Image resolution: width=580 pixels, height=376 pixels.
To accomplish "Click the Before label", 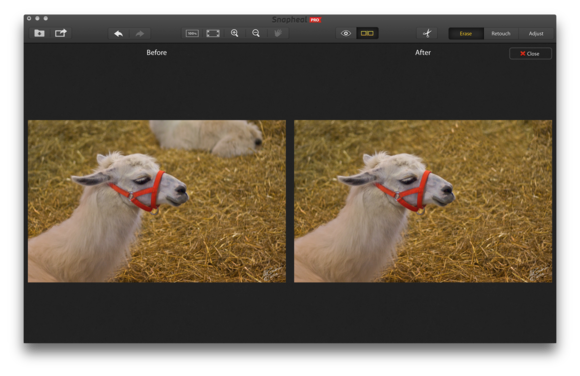I will click(x=156, y=53).
